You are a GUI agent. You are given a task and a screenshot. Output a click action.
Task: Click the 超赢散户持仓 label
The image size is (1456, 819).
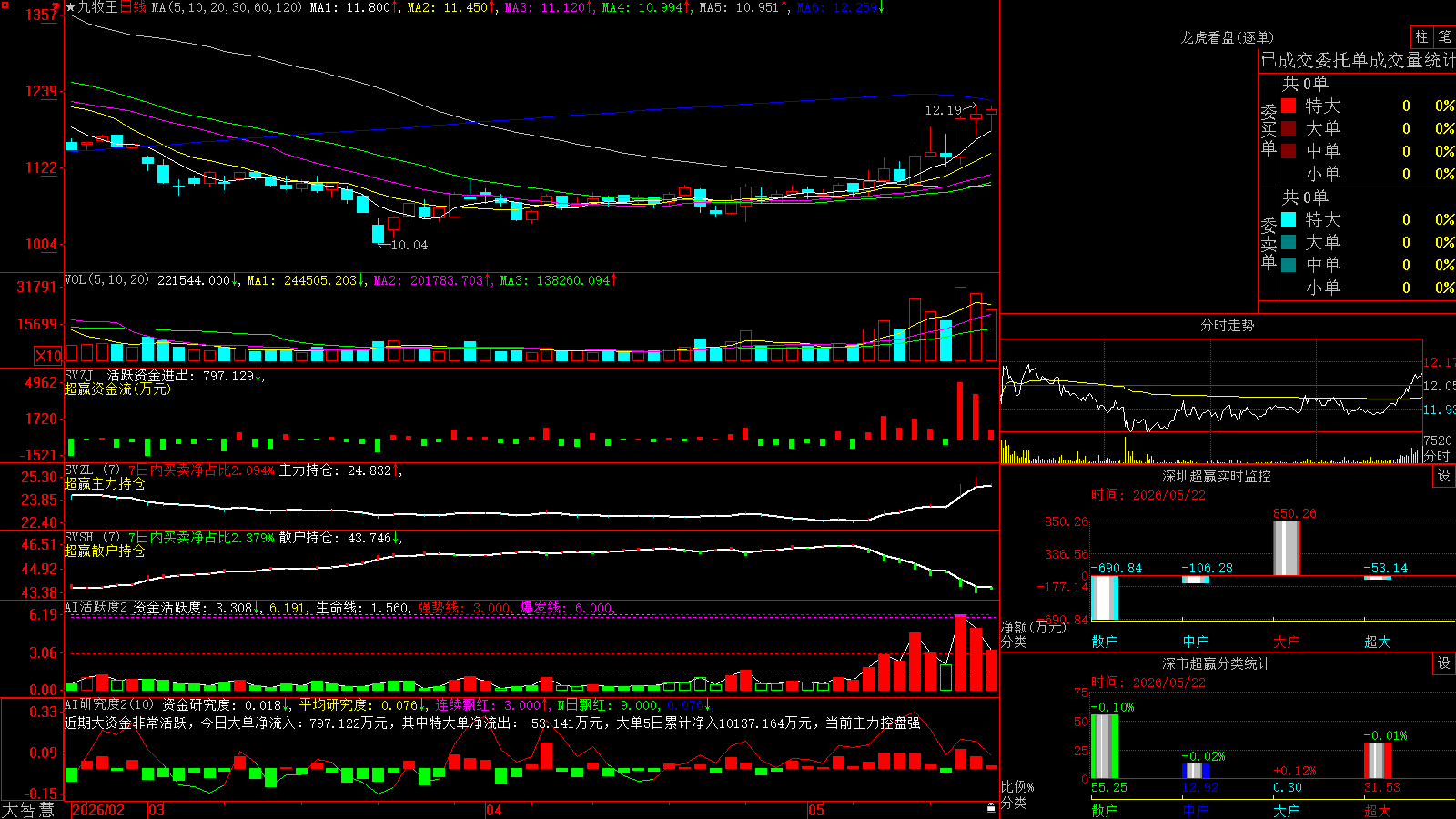(105, 551)
